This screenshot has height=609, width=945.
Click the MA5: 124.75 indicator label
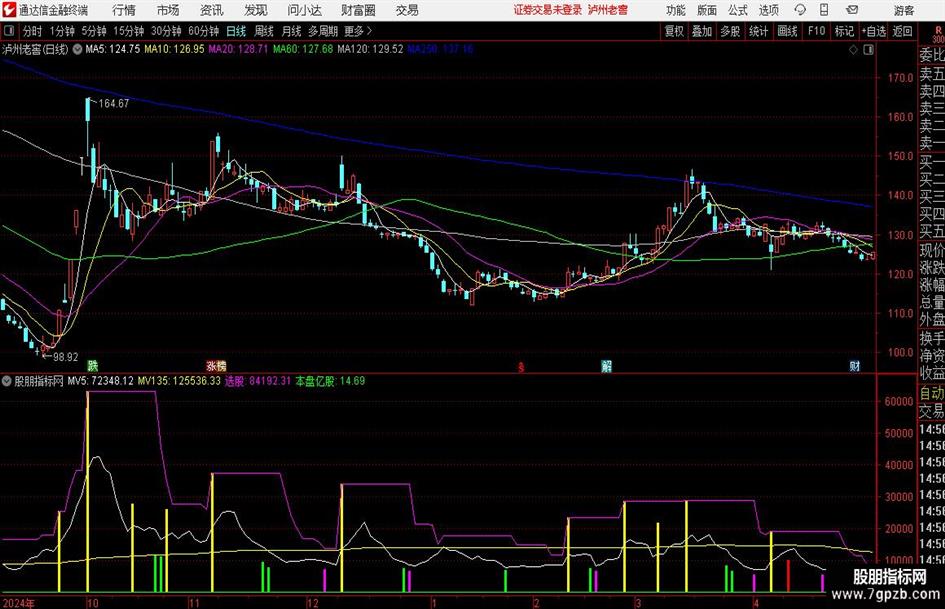pos(113,49)
